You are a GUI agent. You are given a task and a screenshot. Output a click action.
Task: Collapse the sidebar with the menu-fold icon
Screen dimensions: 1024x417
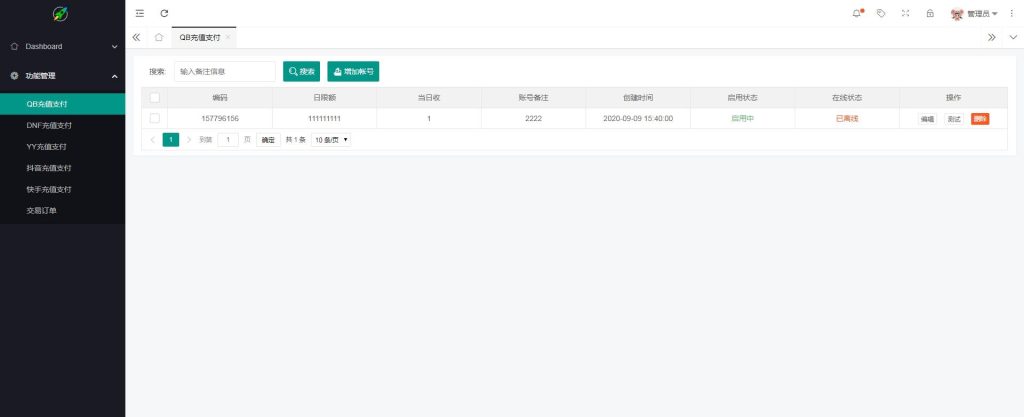tap(139, 13)
